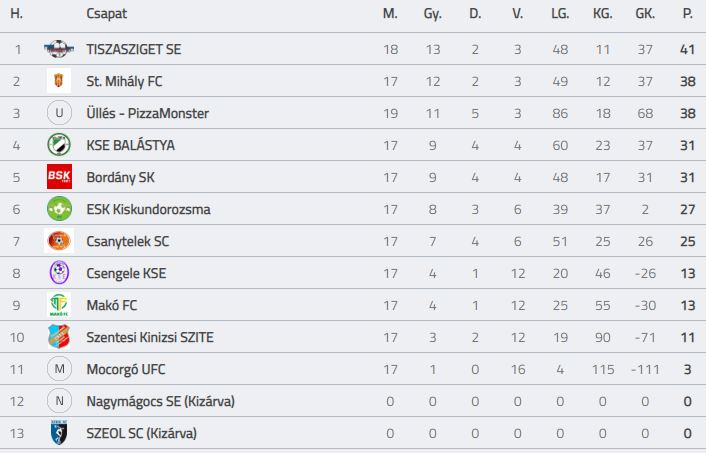Click the Csanytelek SC orange logo

(x=59, y=240)
